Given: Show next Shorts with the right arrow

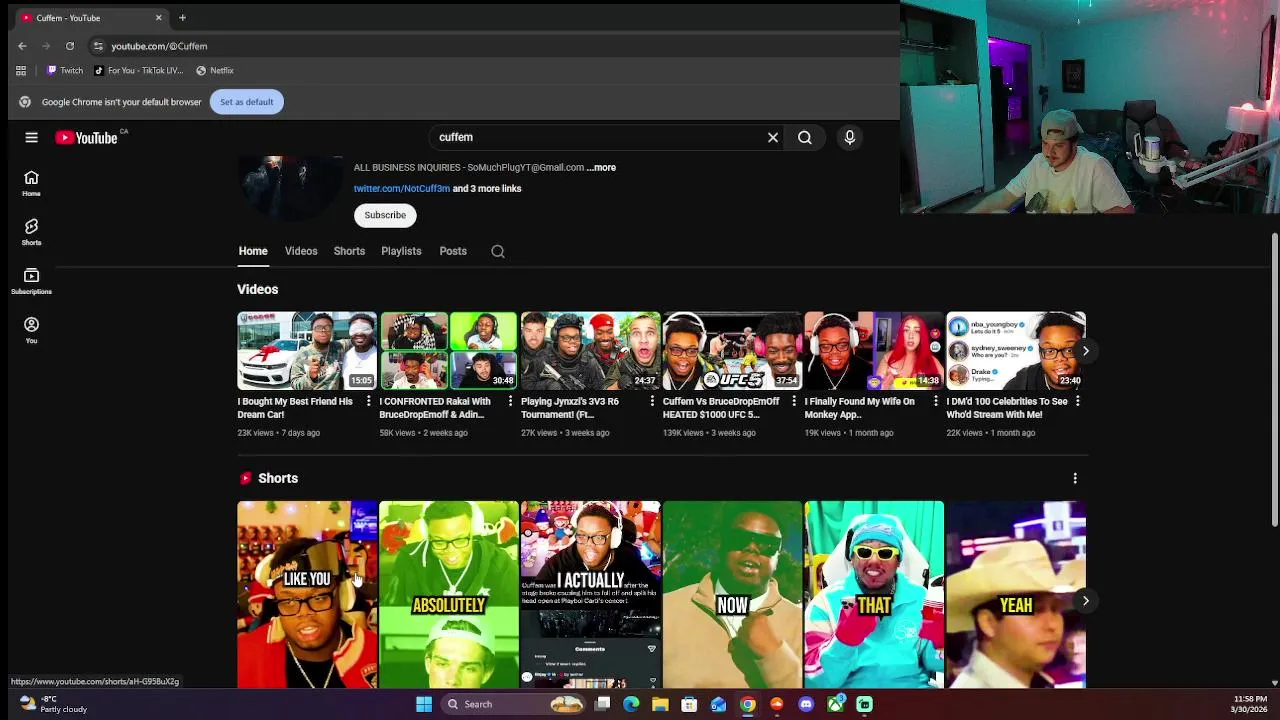Looking at the screenshot, I should coord(1085,601).
